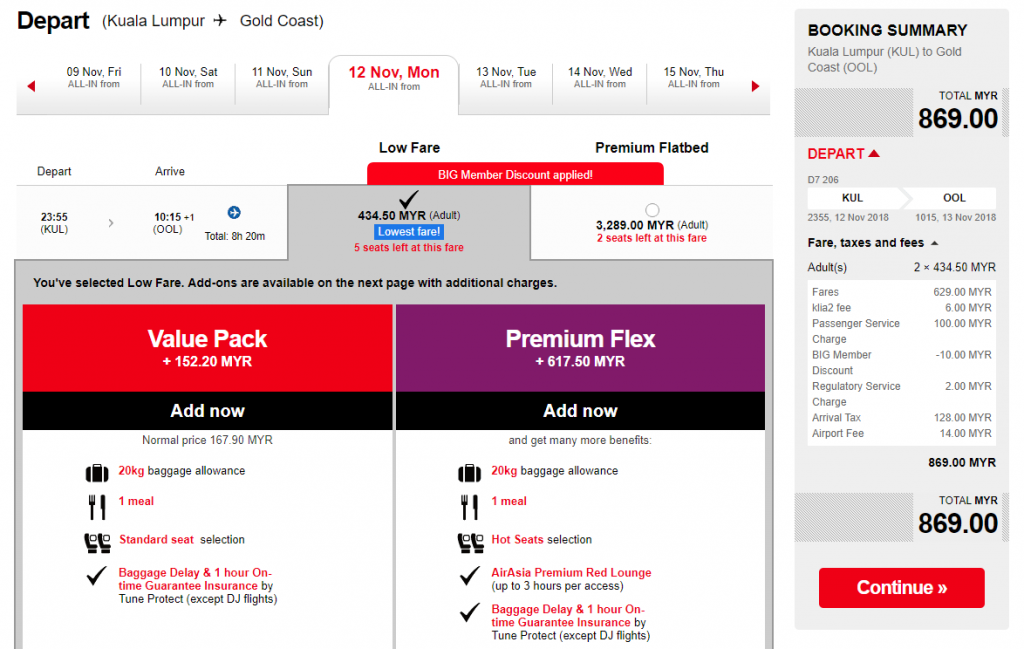
Task: Click the blue flight details plus icon
Action: 234,212
